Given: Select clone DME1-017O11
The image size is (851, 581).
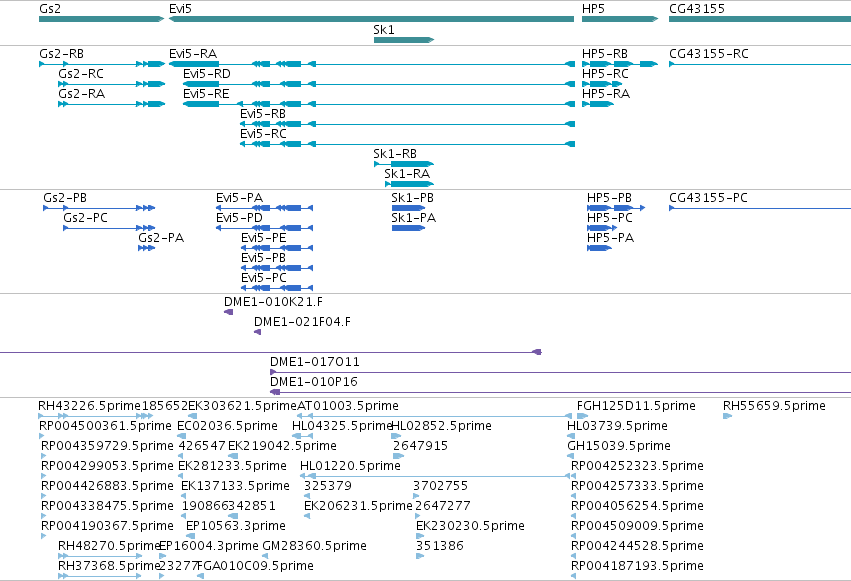Looking at the screenshot, I should (561, 372).
